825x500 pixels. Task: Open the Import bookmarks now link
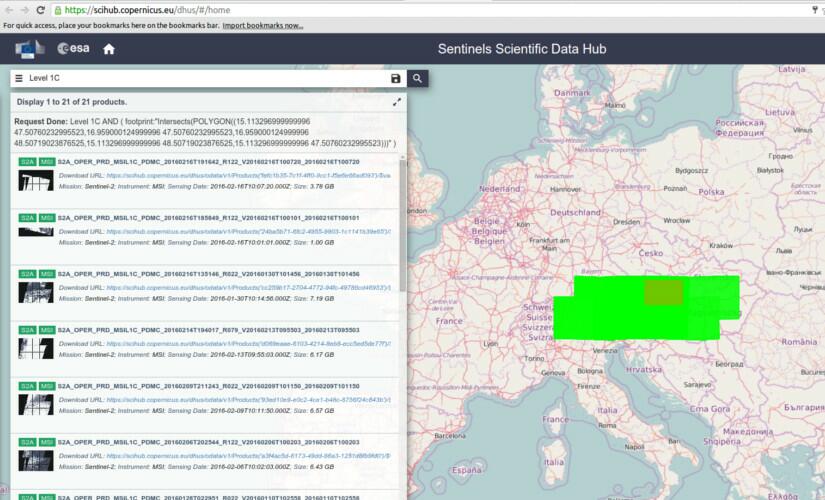pos(263,25)
